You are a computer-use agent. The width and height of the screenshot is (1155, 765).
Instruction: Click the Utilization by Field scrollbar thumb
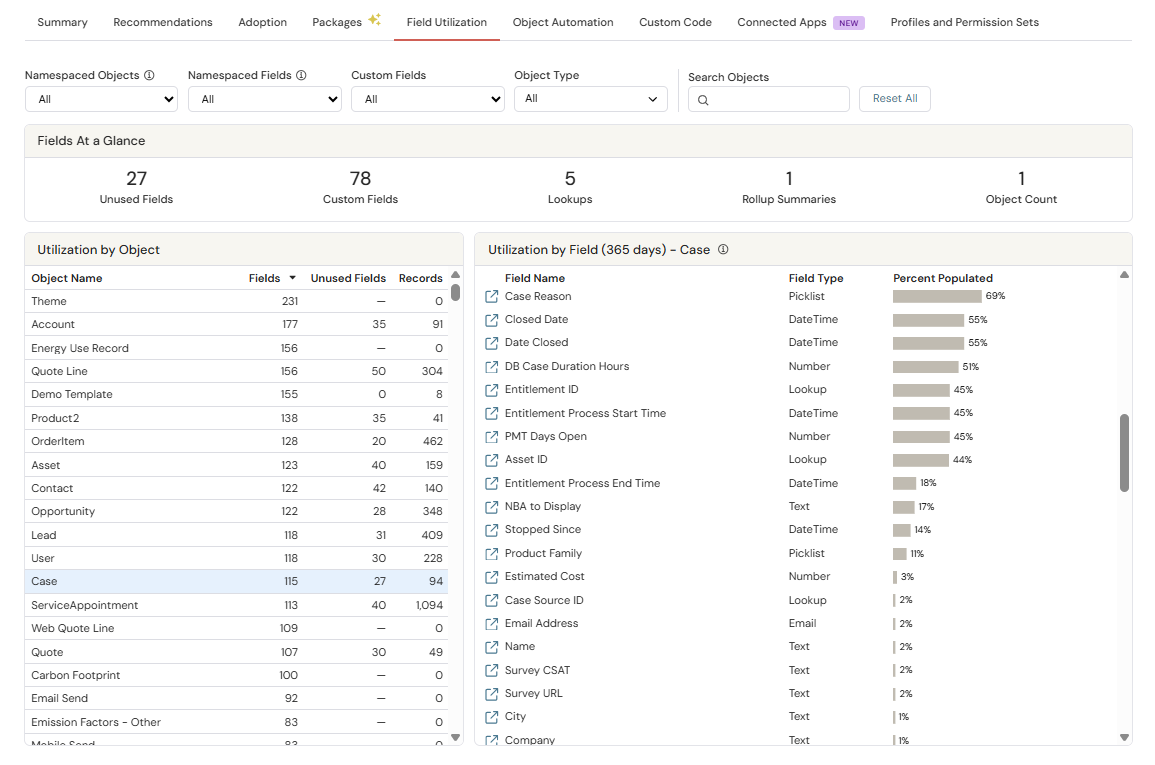1124,452
